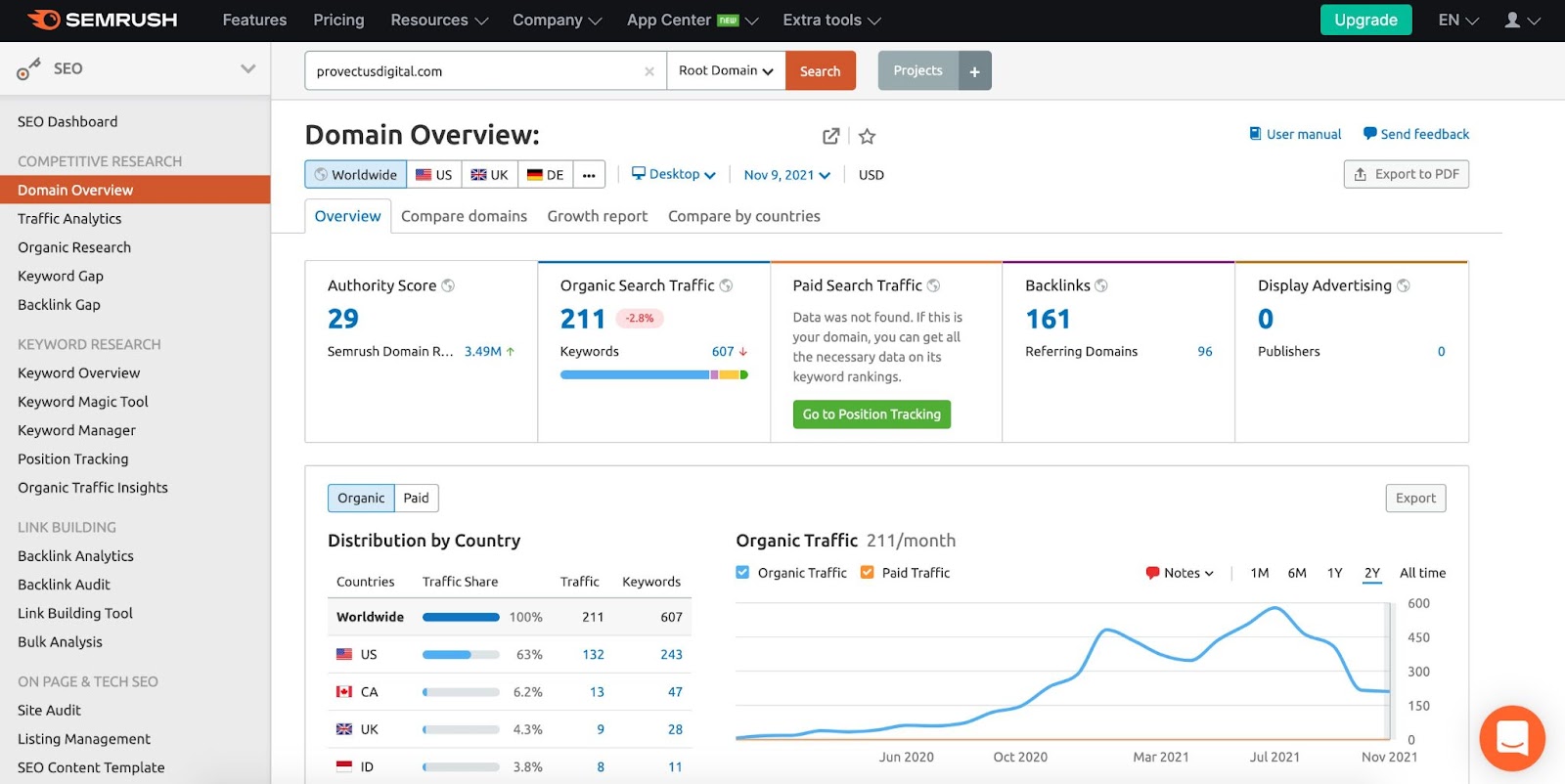
Task: Click the Notes red marker icon
Action: (x=1152, y=573)
